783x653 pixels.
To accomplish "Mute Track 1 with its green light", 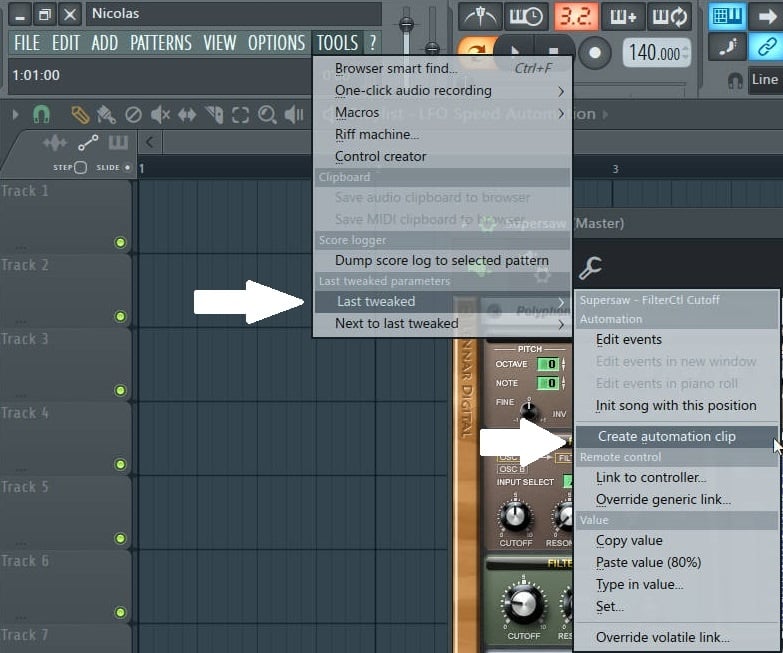I will point(120,243).
